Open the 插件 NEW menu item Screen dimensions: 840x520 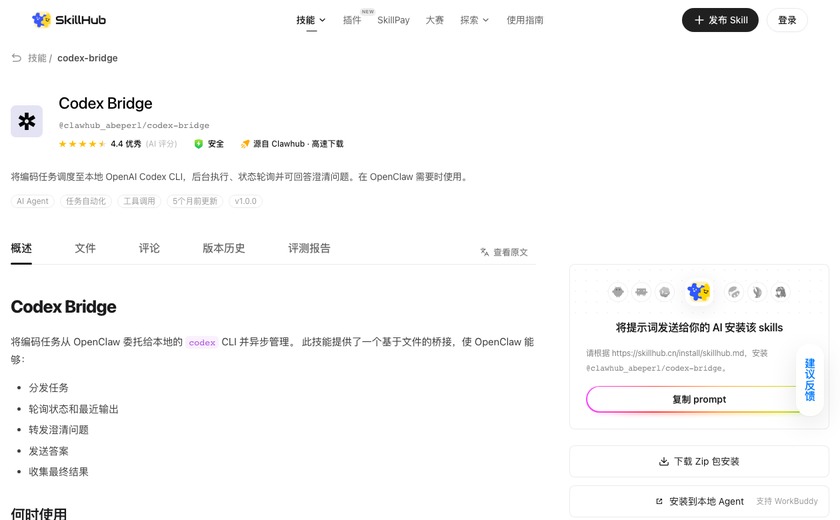pos(352,20)
